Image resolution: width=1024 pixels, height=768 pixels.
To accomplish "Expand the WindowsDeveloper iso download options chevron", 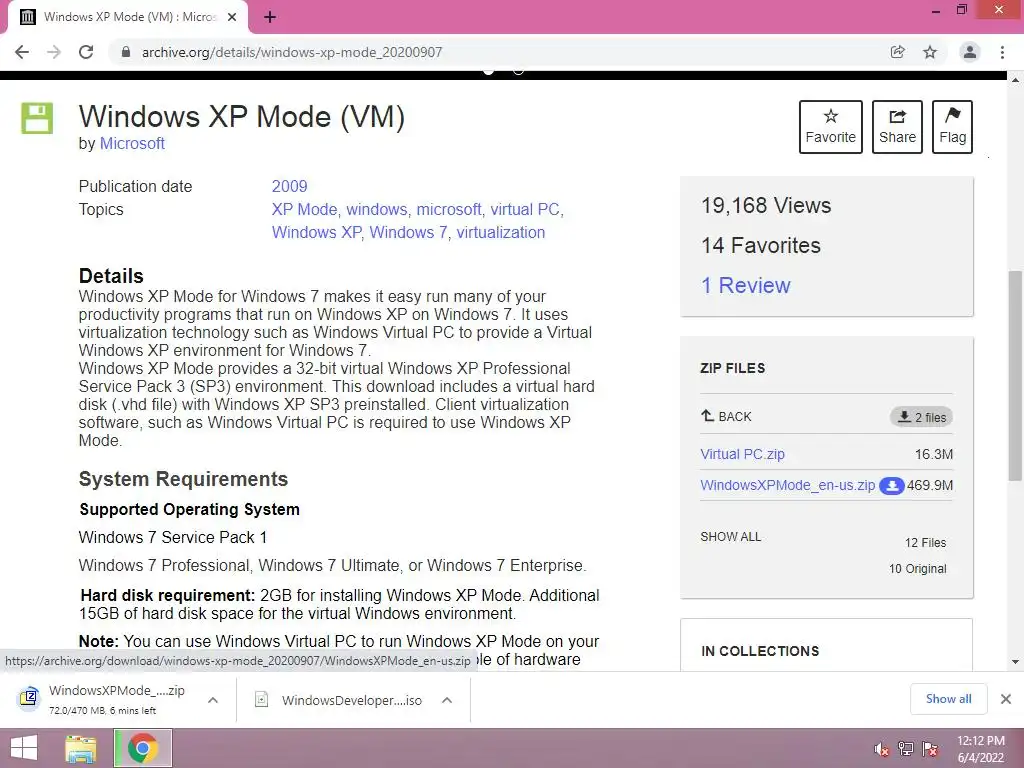I will (x=447, y=700).
